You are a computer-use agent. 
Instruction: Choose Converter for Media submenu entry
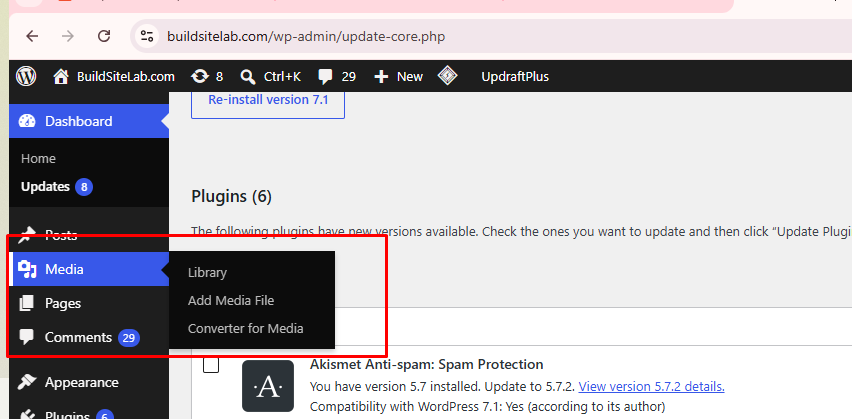tap(246, 329)
